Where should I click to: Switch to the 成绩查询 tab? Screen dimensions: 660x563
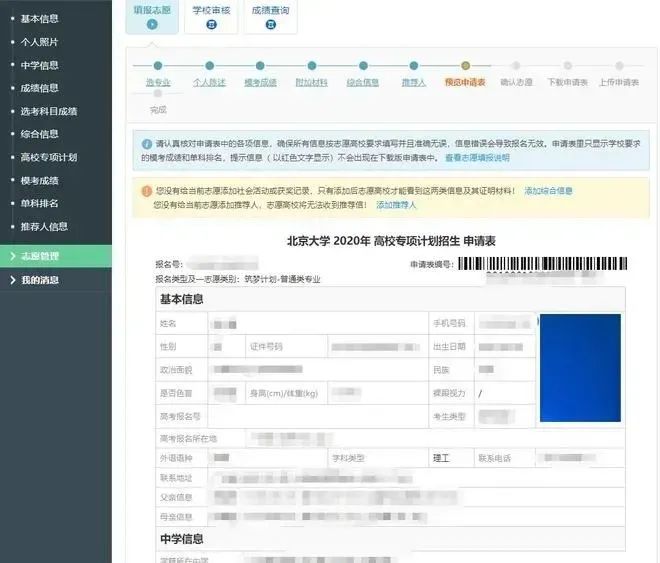coord(271,17)
